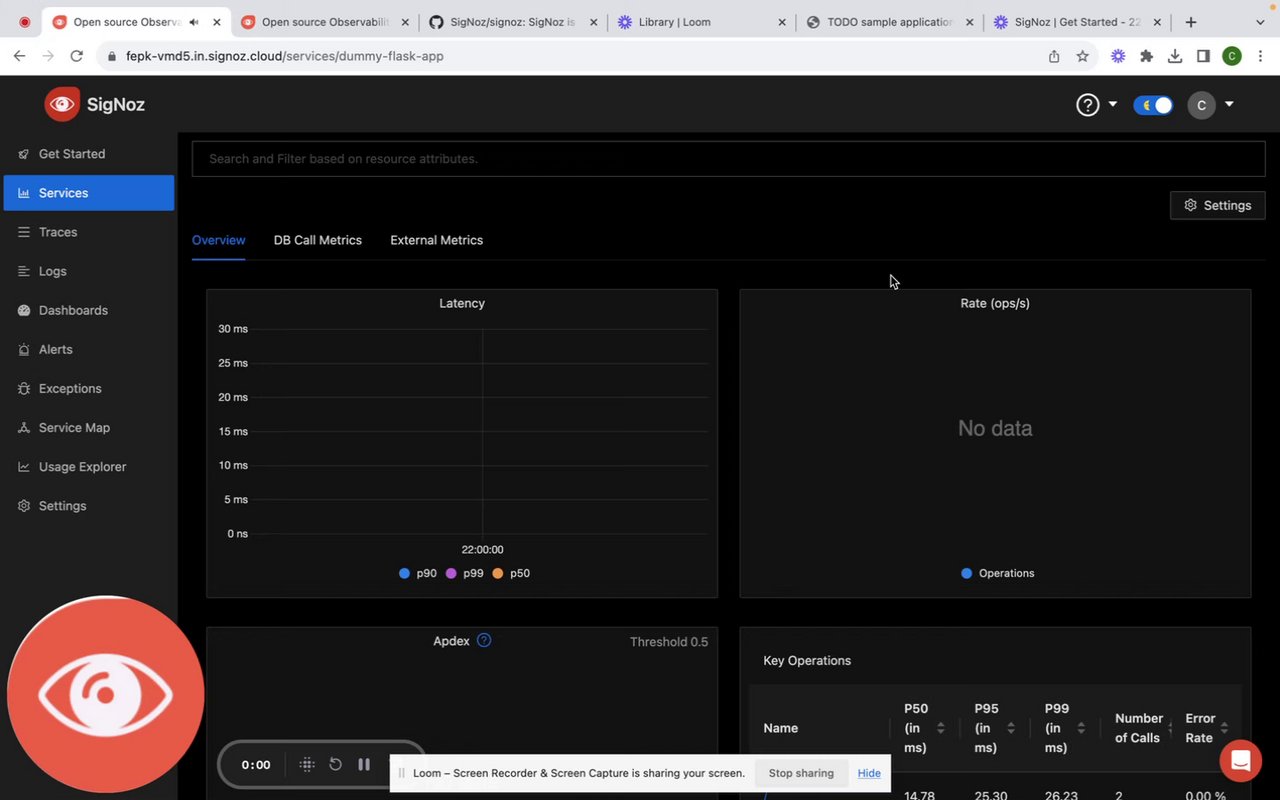Sort Key Operations by P95 column

click(x=1010, y=728)
